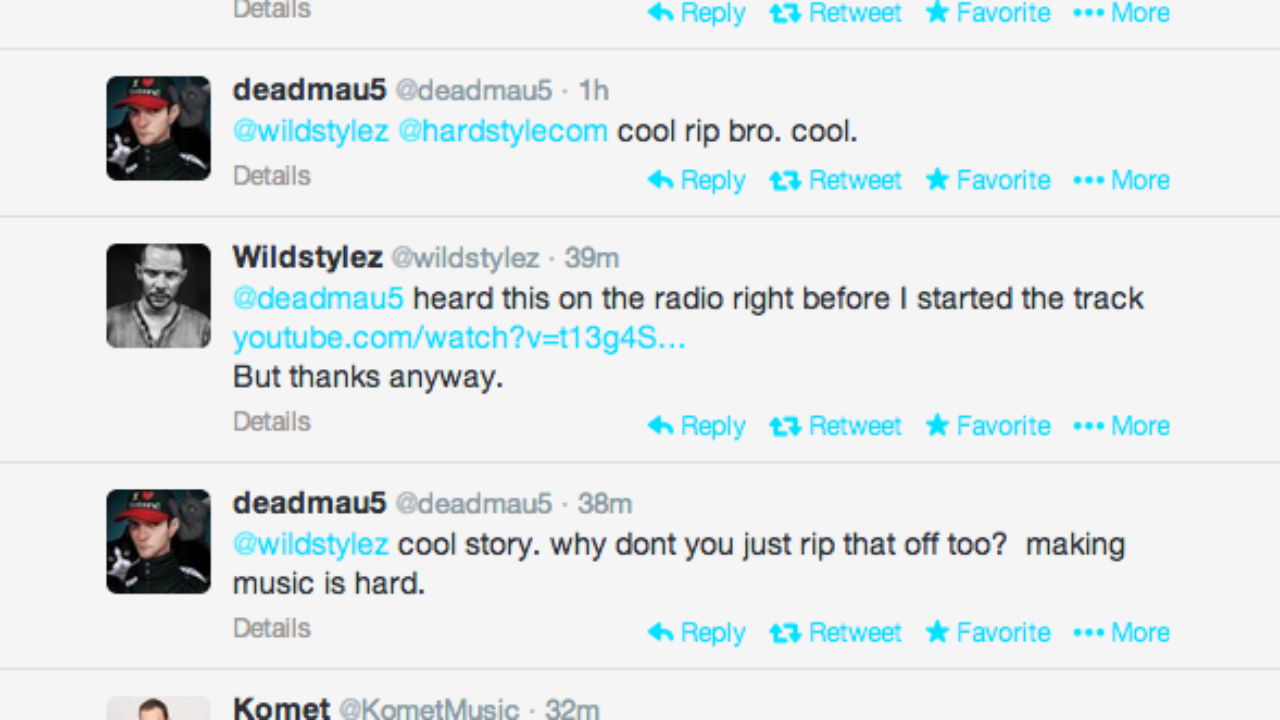Open the youtube.com link in Wildstylez's tweet
Screen dimensions: 1280x720
(x=459, y=338)
